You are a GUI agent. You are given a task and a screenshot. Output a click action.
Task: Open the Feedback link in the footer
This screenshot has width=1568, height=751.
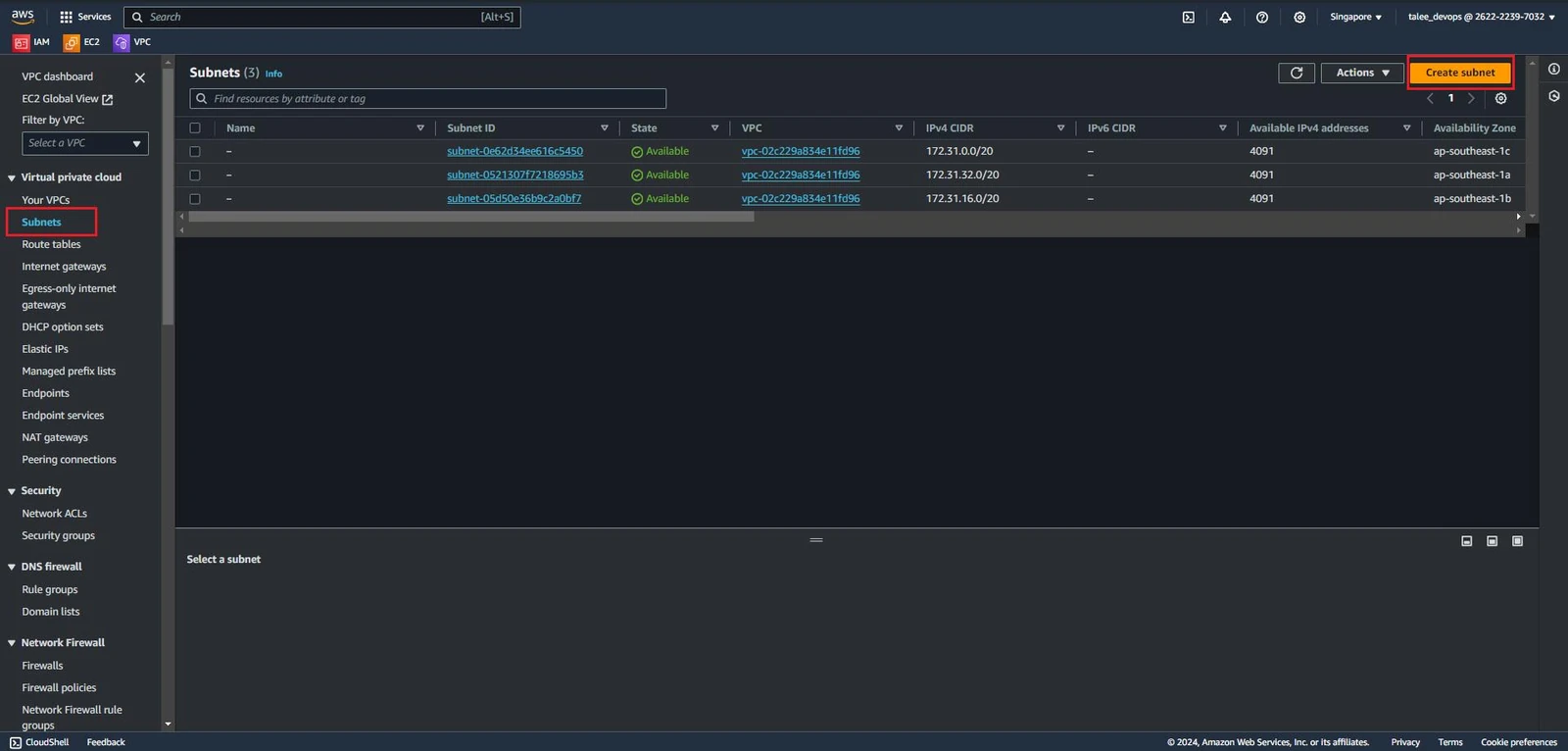click(106, 742)
